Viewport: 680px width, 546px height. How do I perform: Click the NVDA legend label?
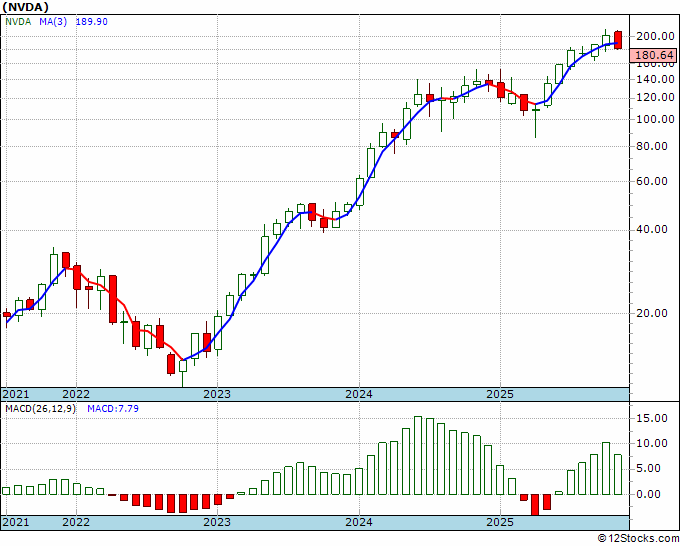pyautogui.click(x=18, y=22)
